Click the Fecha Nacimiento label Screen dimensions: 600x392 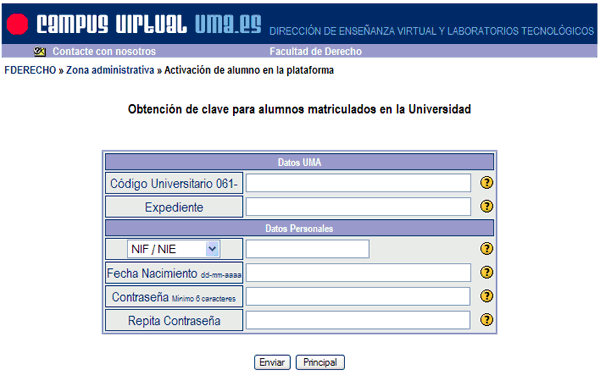(x=174, y=273)
